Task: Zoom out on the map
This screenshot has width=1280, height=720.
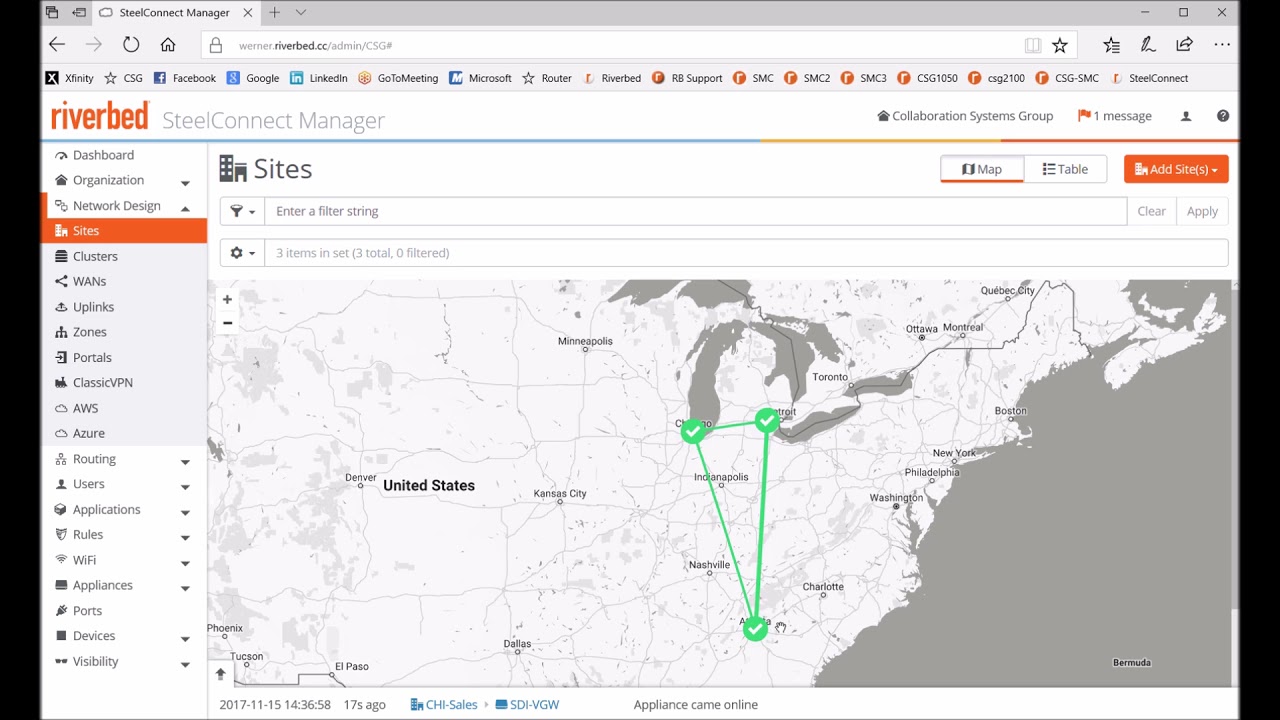Action: click(227, 323)
